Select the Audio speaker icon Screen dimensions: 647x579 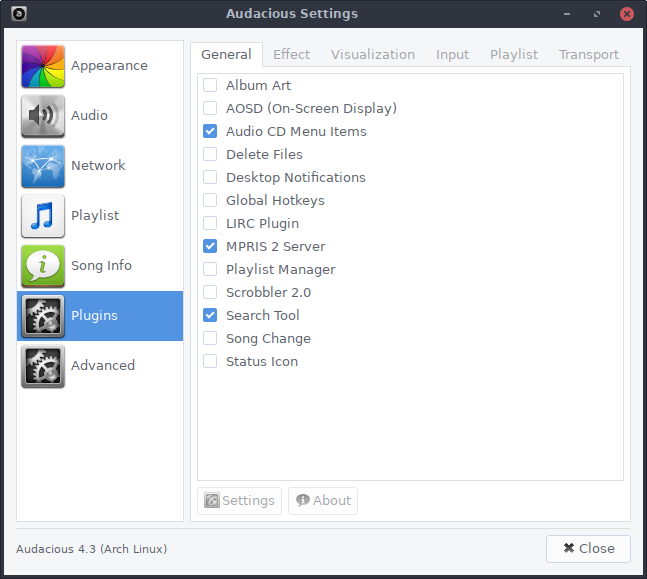pyautogui.click(x=43, y=116)
